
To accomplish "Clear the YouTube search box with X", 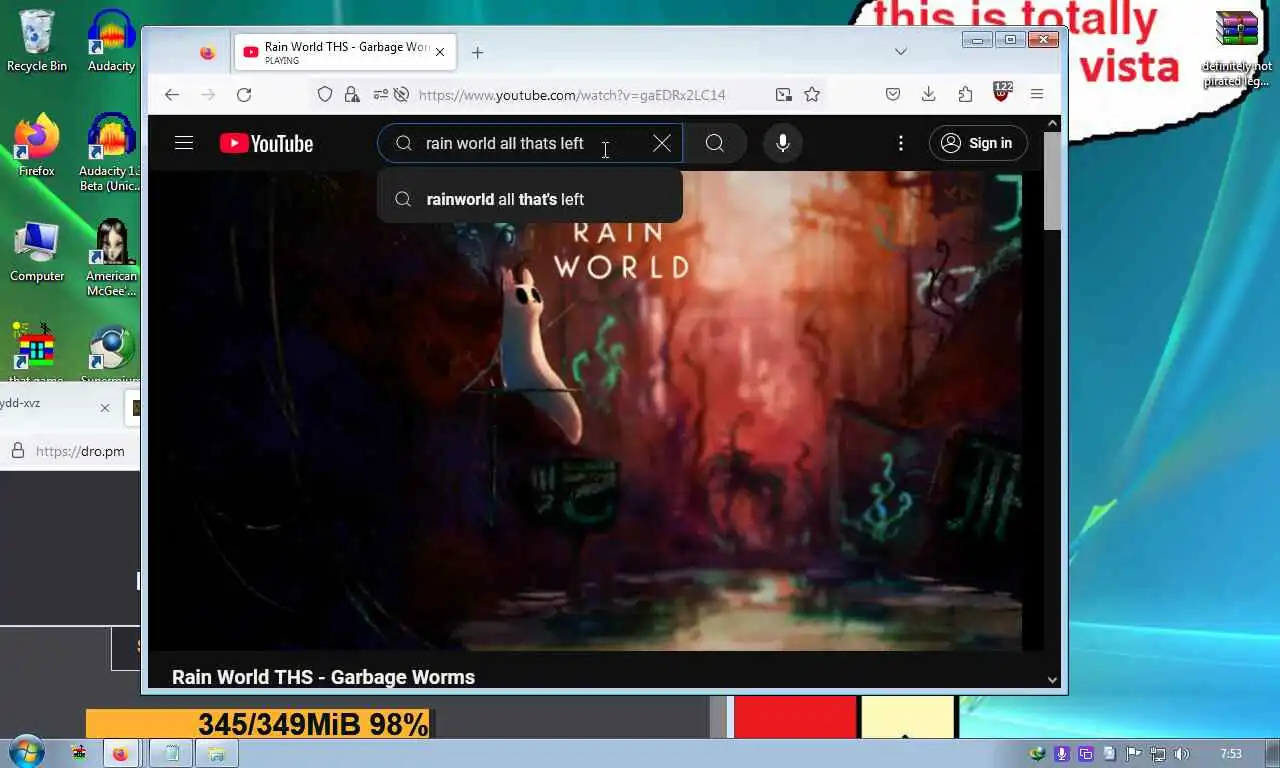I will [x=662, y=143].
